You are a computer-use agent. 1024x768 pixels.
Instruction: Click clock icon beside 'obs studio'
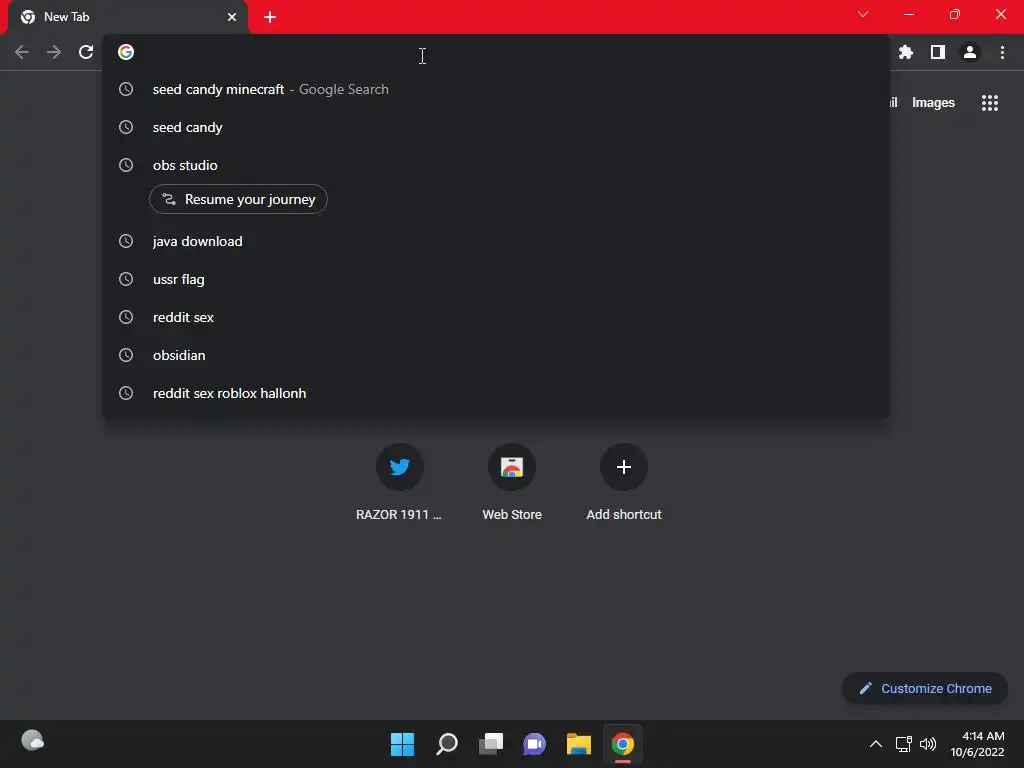[126, 165]
